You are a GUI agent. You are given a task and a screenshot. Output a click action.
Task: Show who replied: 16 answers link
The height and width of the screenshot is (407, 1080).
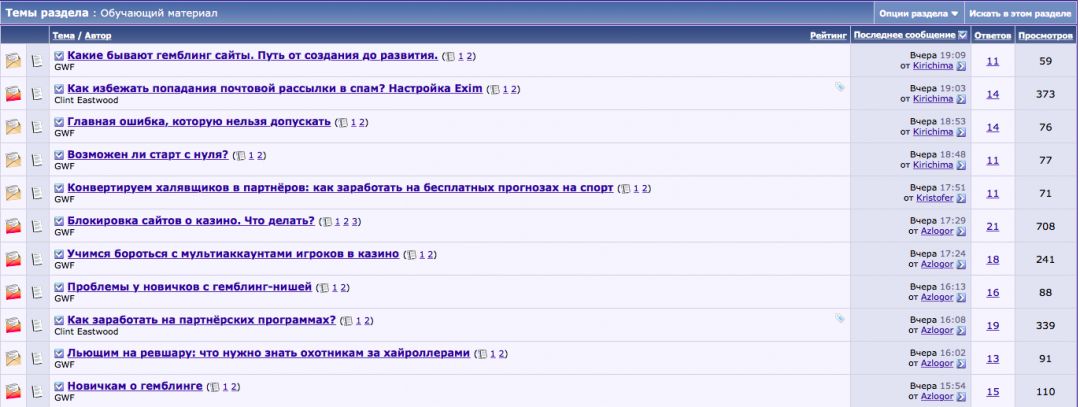pyautogui.click(x=993, y=293)
